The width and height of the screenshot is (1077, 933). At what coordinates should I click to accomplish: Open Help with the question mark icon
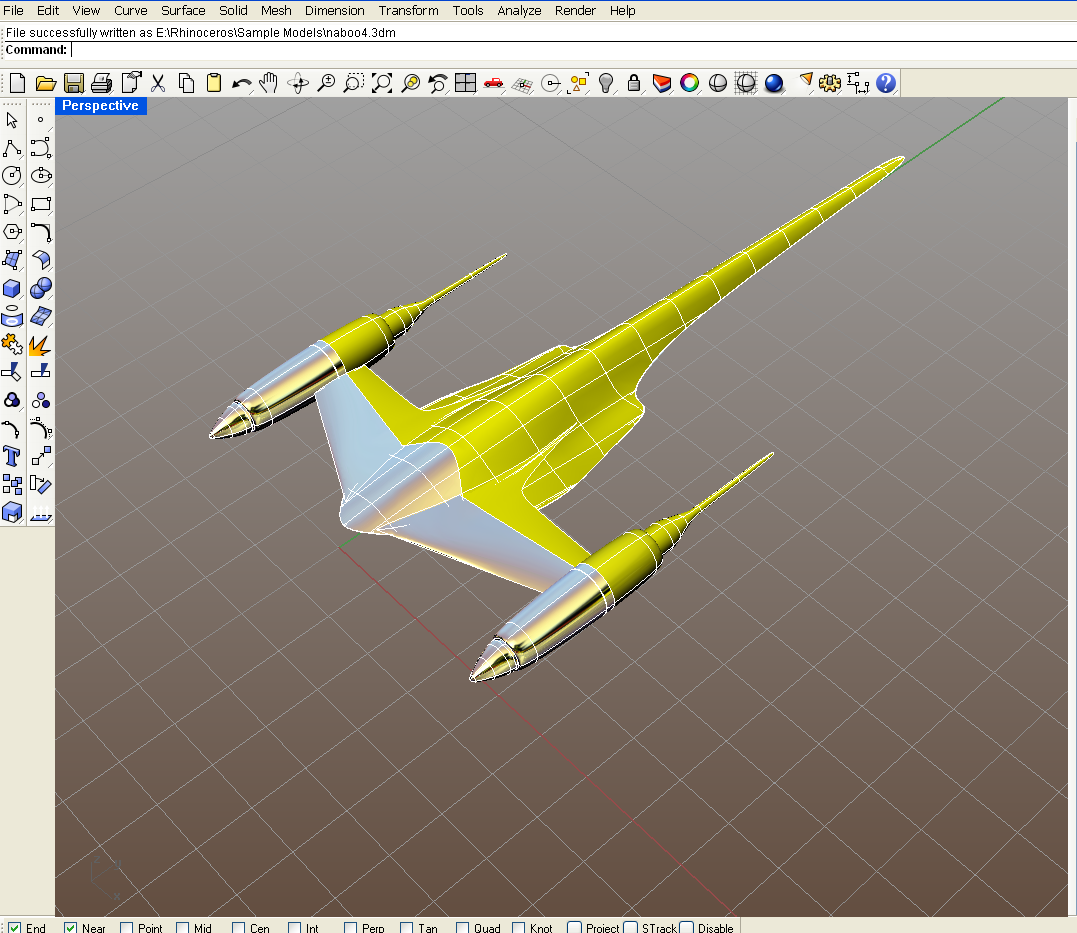886,83
